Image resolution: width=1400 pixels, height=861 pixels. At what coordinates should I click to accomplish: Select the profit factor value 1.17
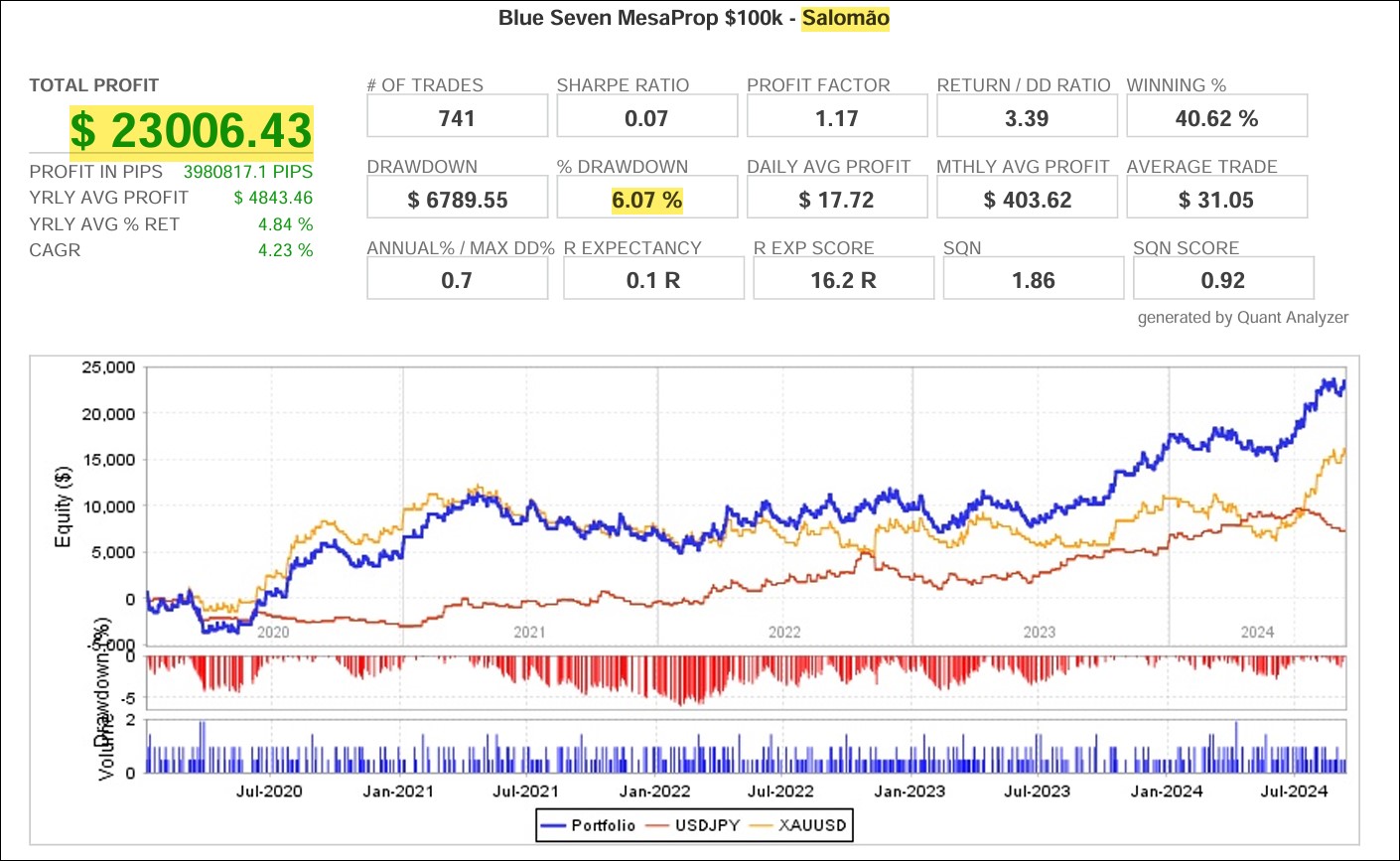(x=837, y=118)
